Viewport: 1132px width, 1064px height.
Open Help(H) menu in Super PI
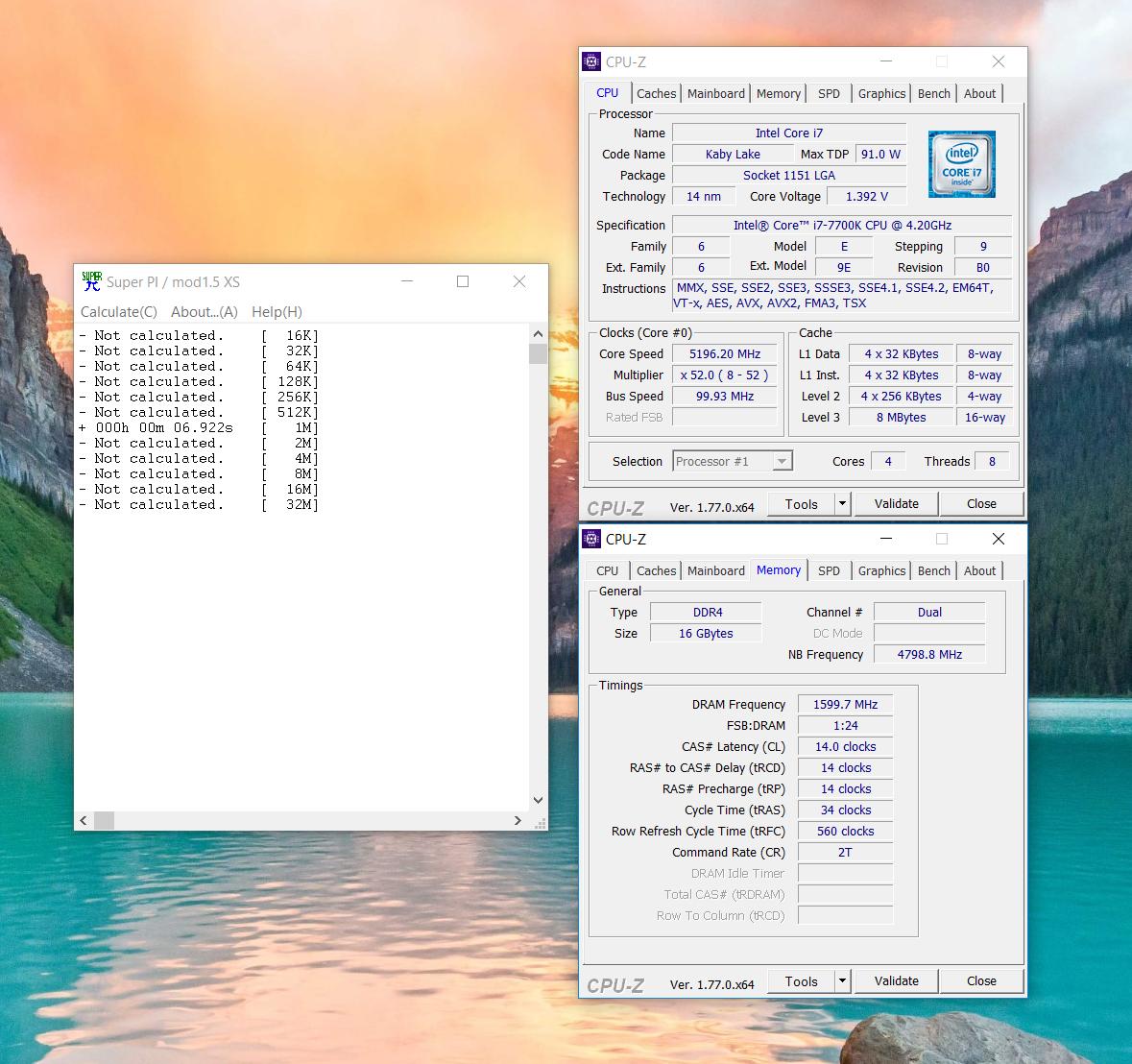click(277, 312)
